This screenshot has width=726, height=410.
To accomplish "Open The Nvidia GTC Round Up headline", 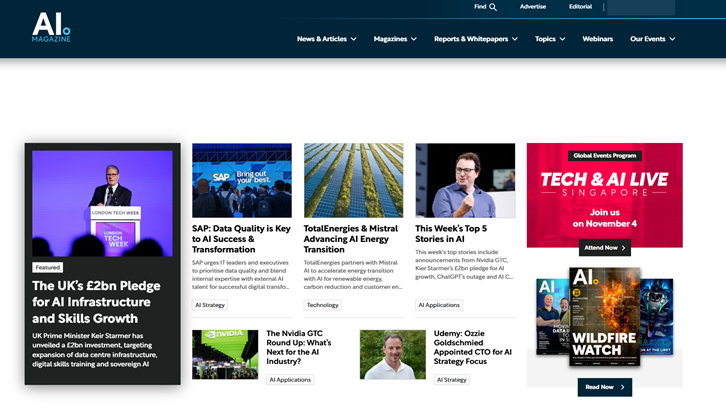I will [x=299, y=347].
